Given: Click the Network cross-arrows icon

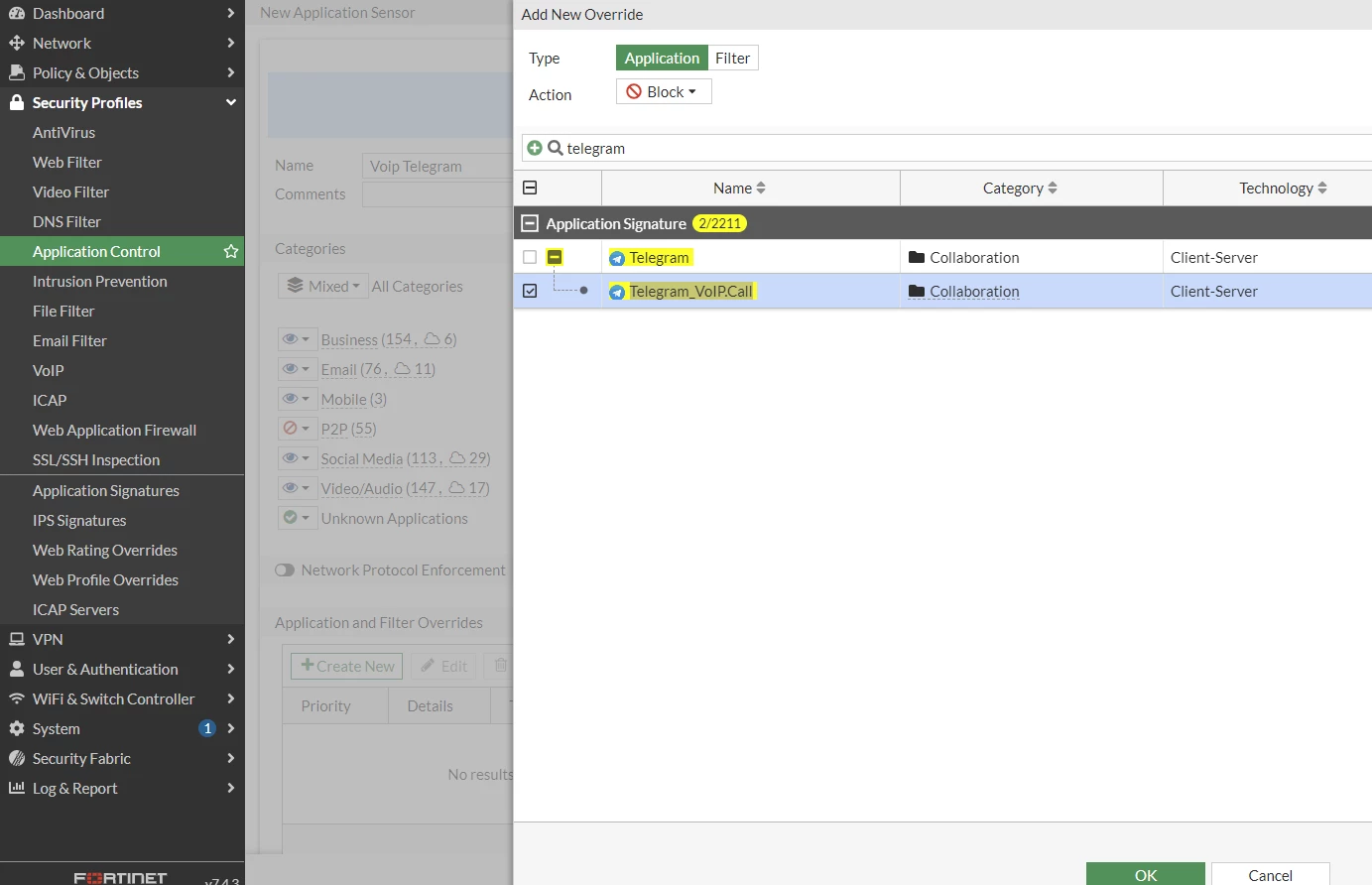Looking at the screenshot, I should (16, 44).
